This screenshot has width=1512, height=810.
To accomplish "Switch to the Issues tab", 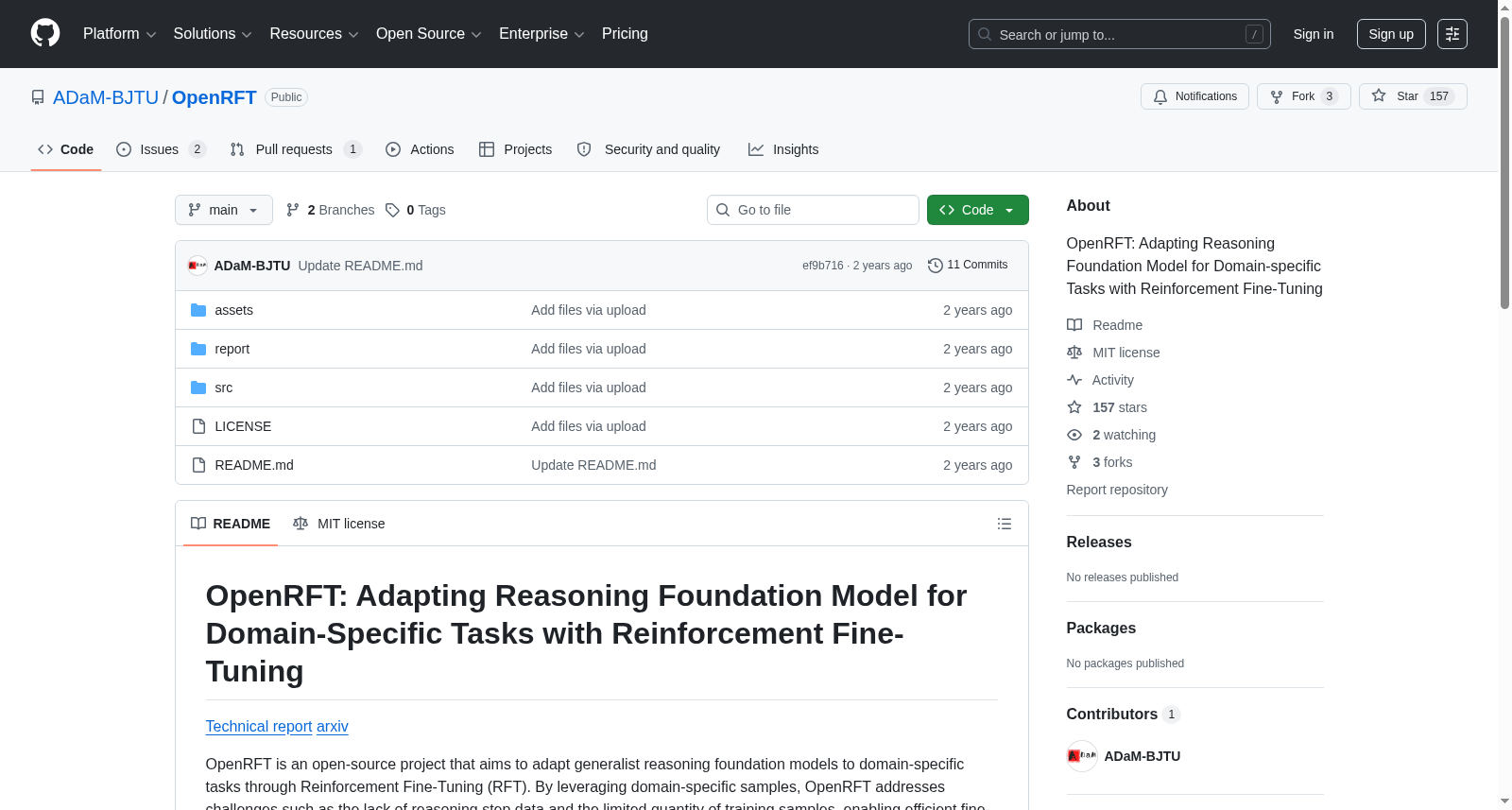I will pyautogui.click(x=161, y=149).
